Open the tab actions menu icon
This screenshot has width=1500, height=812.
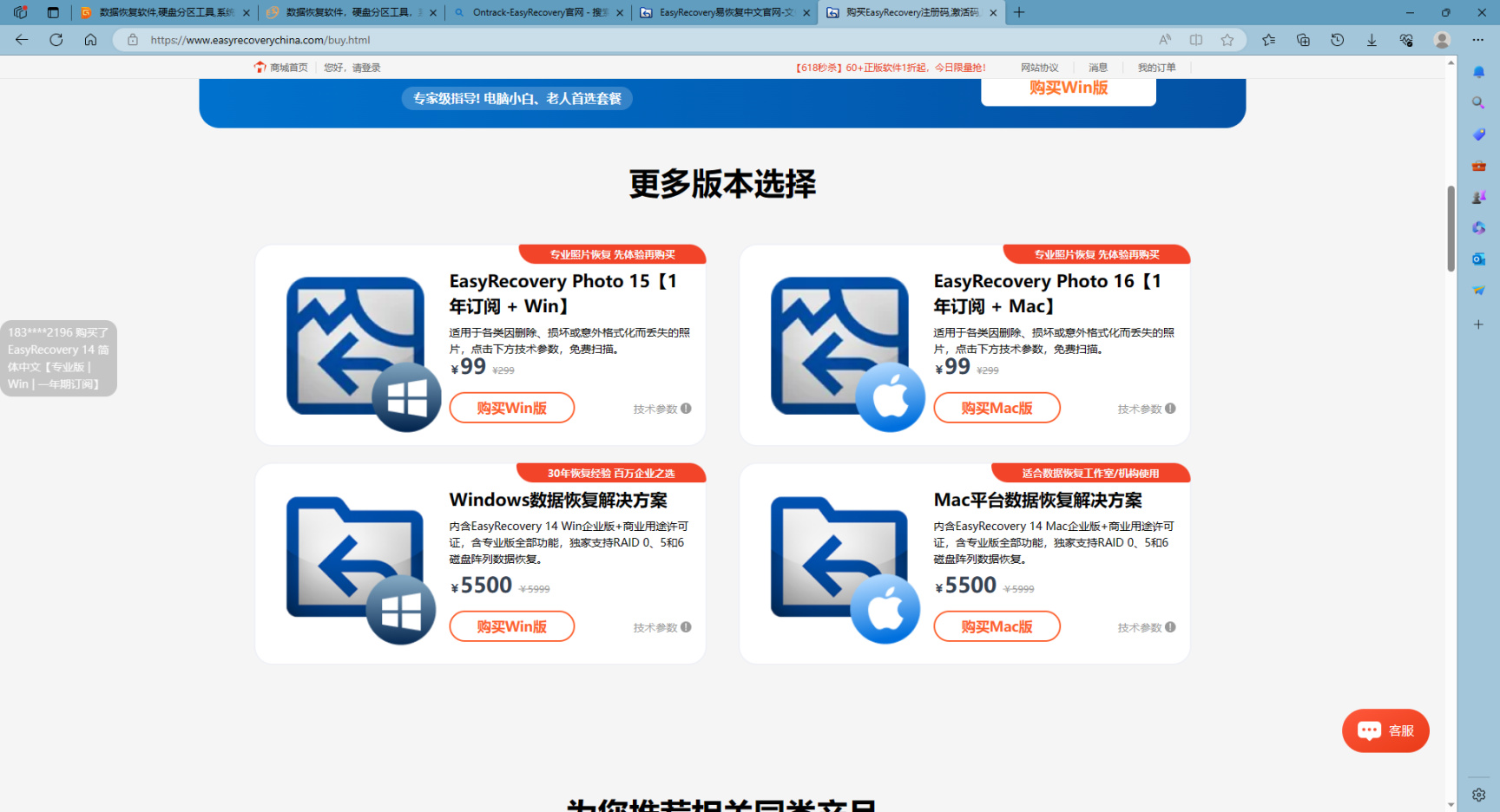[53, 12]
